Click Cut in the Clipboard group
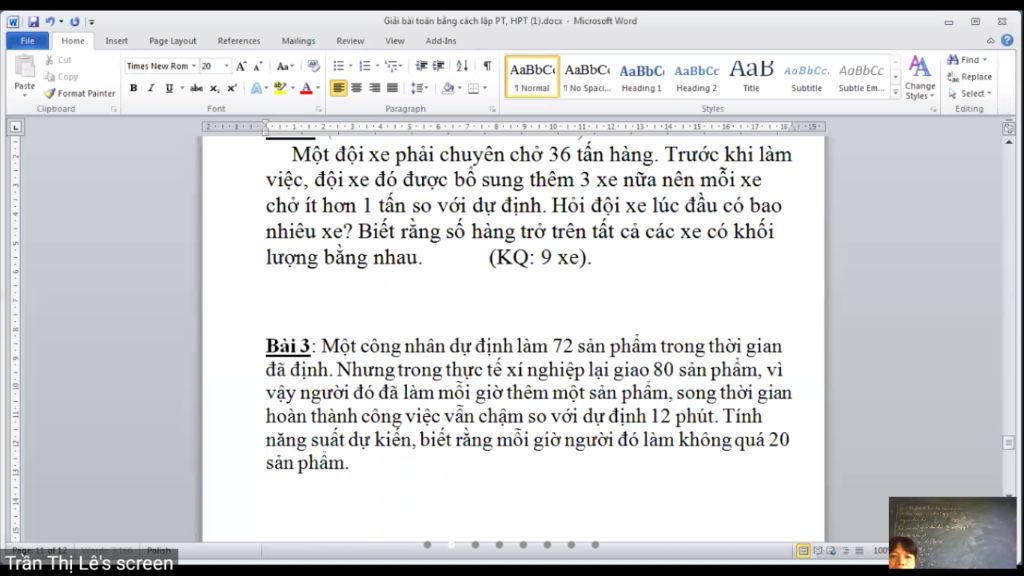 [x=58, y=59]
